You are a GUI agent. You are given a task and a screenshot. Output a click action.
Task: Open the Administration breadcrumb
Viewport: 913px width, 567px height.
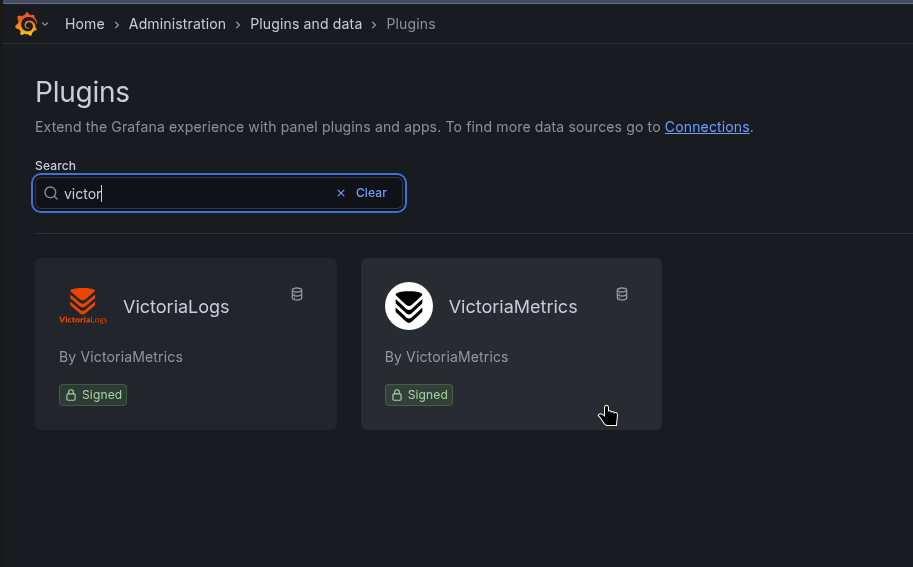pyautogui.click(x=177, y=24)
